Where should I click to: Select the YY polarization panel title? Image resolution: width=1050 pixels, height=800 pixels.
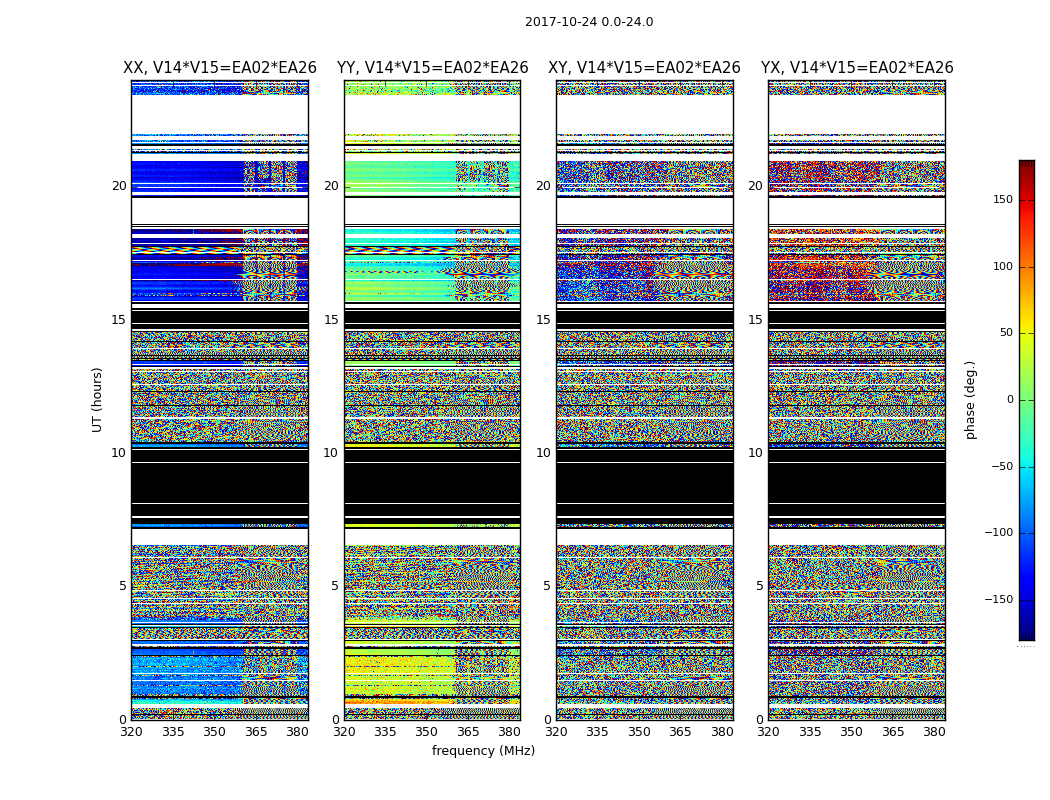tap(432, 68)
